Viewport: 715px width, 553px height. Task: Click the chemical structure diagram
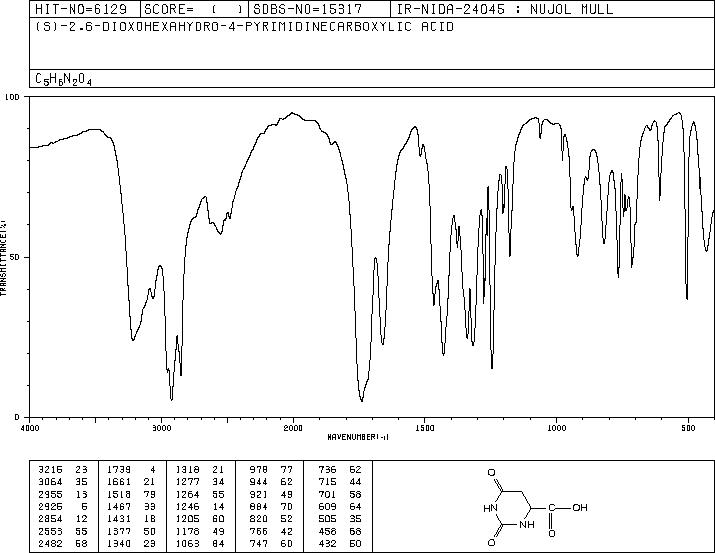coord(535,507)
